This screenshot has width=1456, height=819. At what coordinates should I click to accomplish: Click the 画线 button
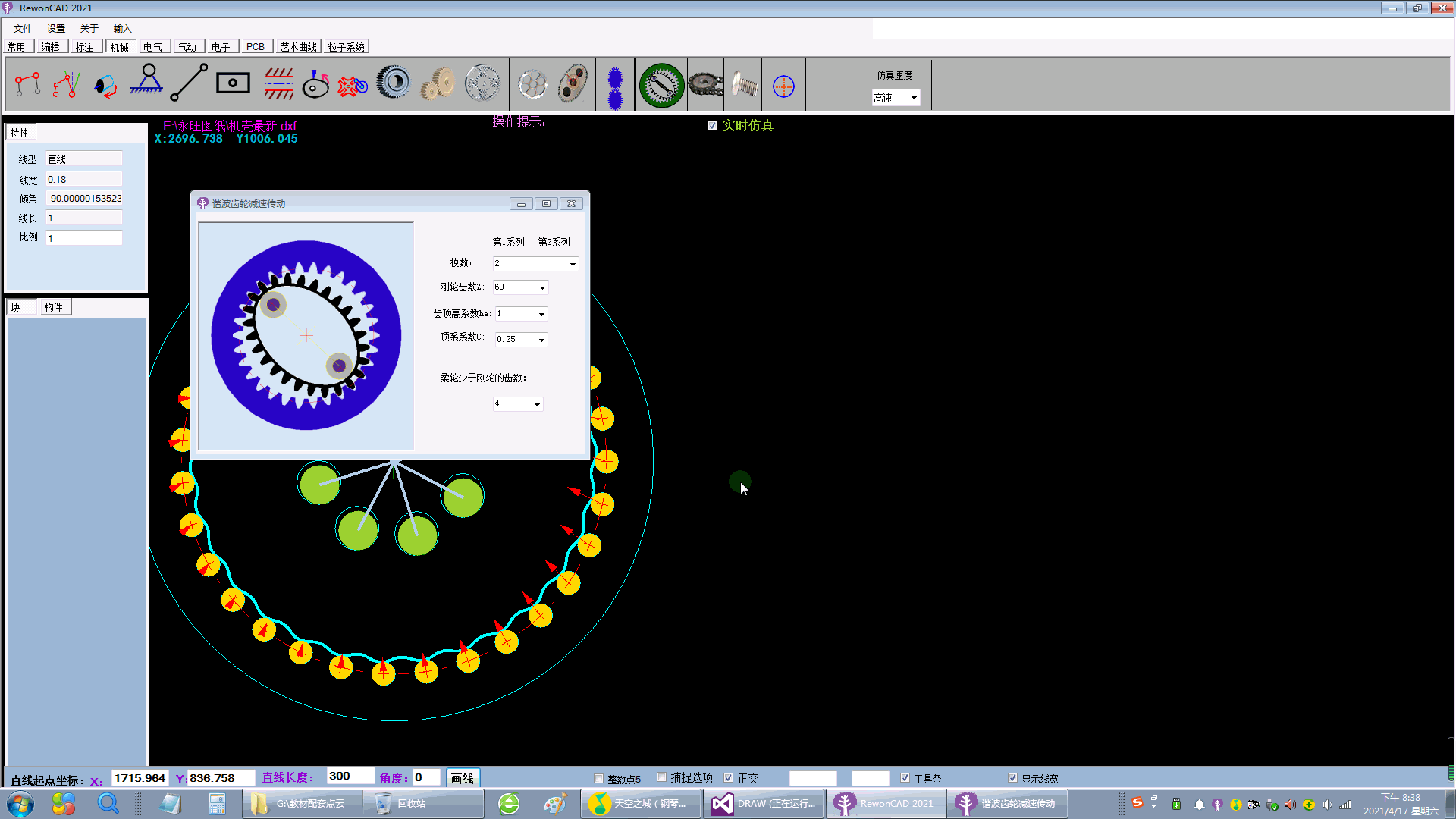tap(462, 778)
